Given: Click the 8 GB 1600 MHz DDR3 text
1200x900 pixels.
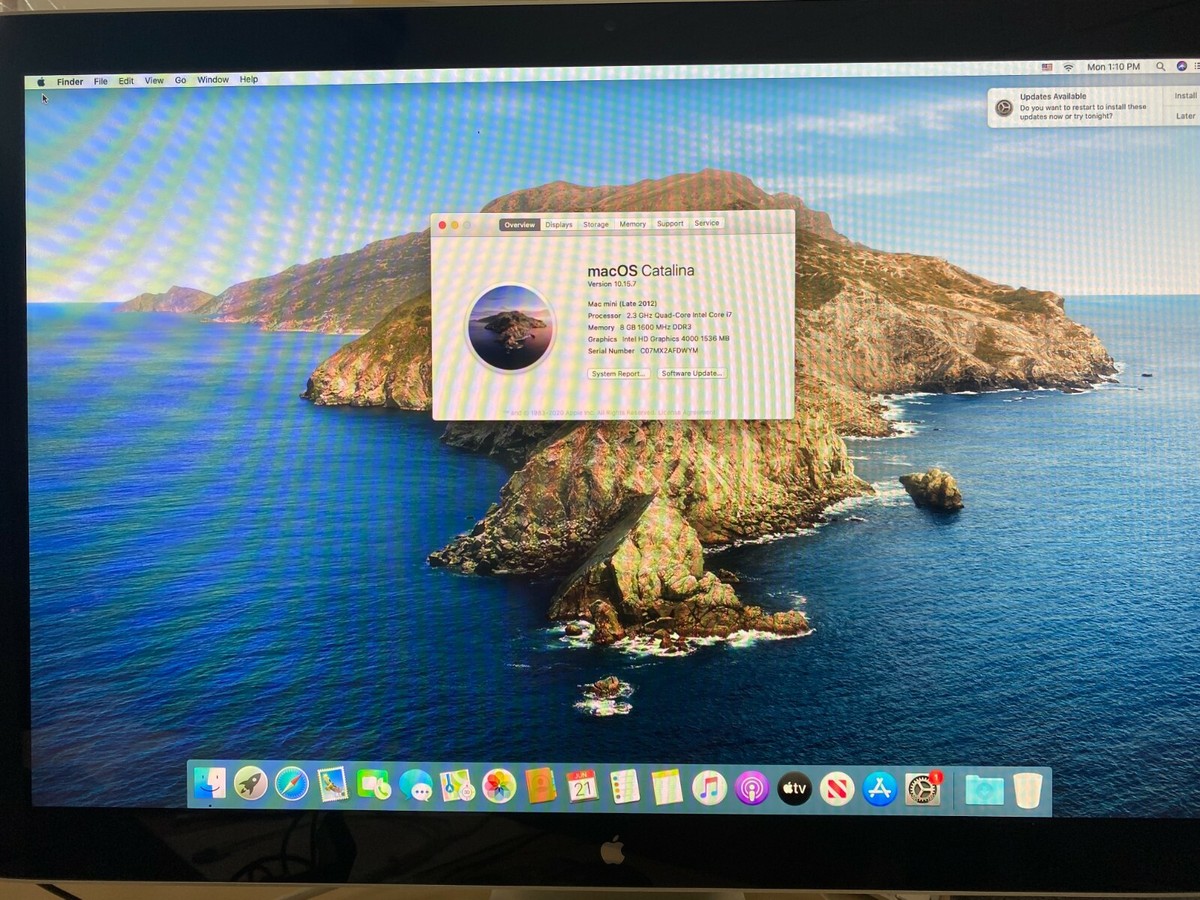Looking at the screenshot, I should point(657,327).
